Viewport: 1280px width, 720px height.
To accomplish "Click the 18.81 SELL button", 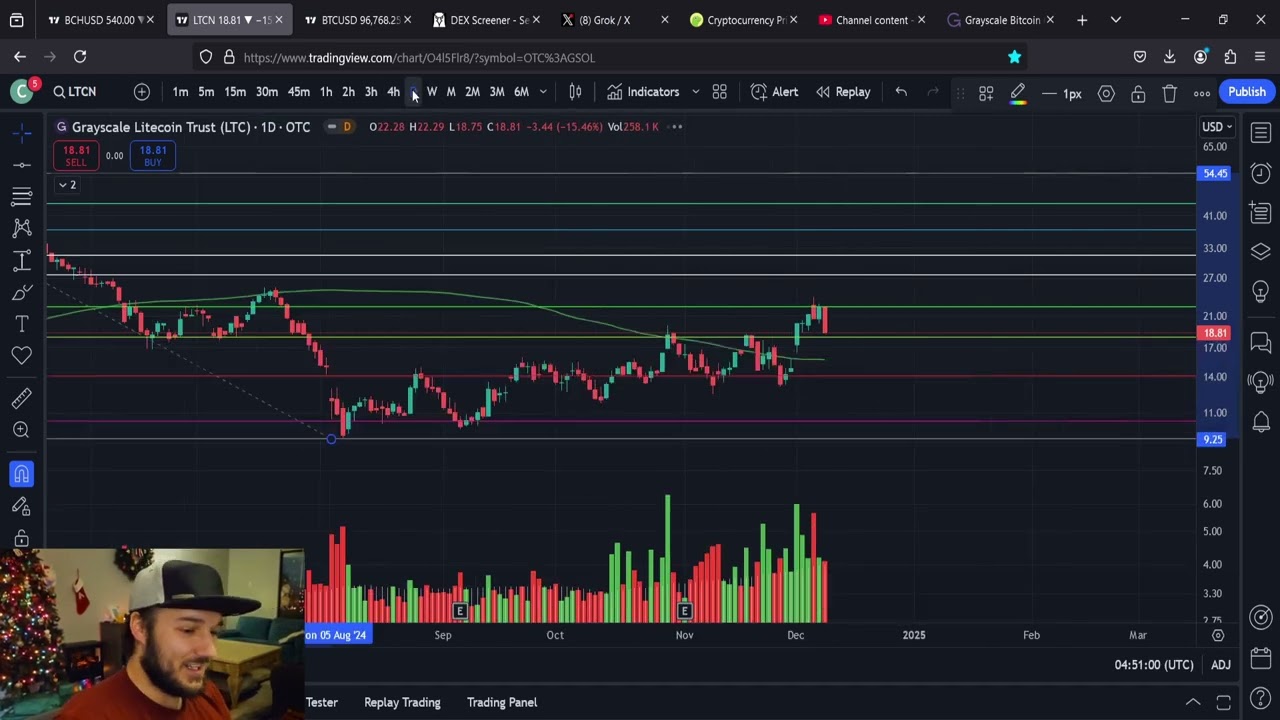I will [x=76, y=156].
